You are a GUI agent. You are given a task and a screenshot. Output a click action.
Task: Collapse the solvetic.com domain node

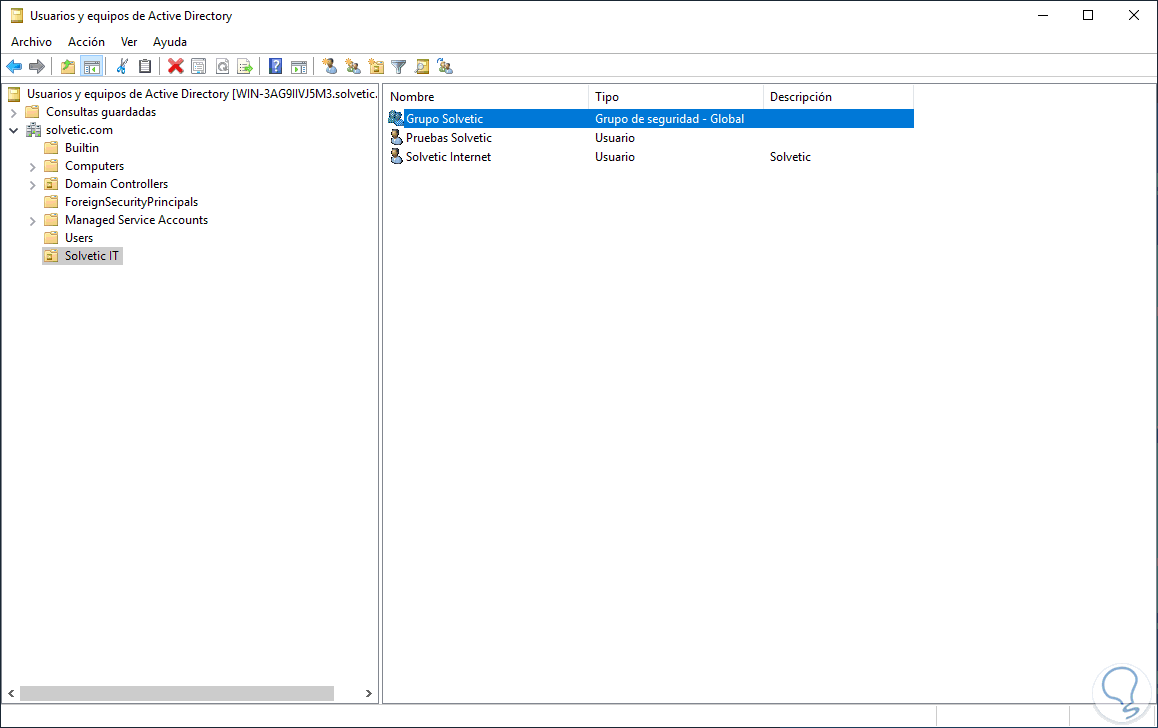tap(13, 130)
